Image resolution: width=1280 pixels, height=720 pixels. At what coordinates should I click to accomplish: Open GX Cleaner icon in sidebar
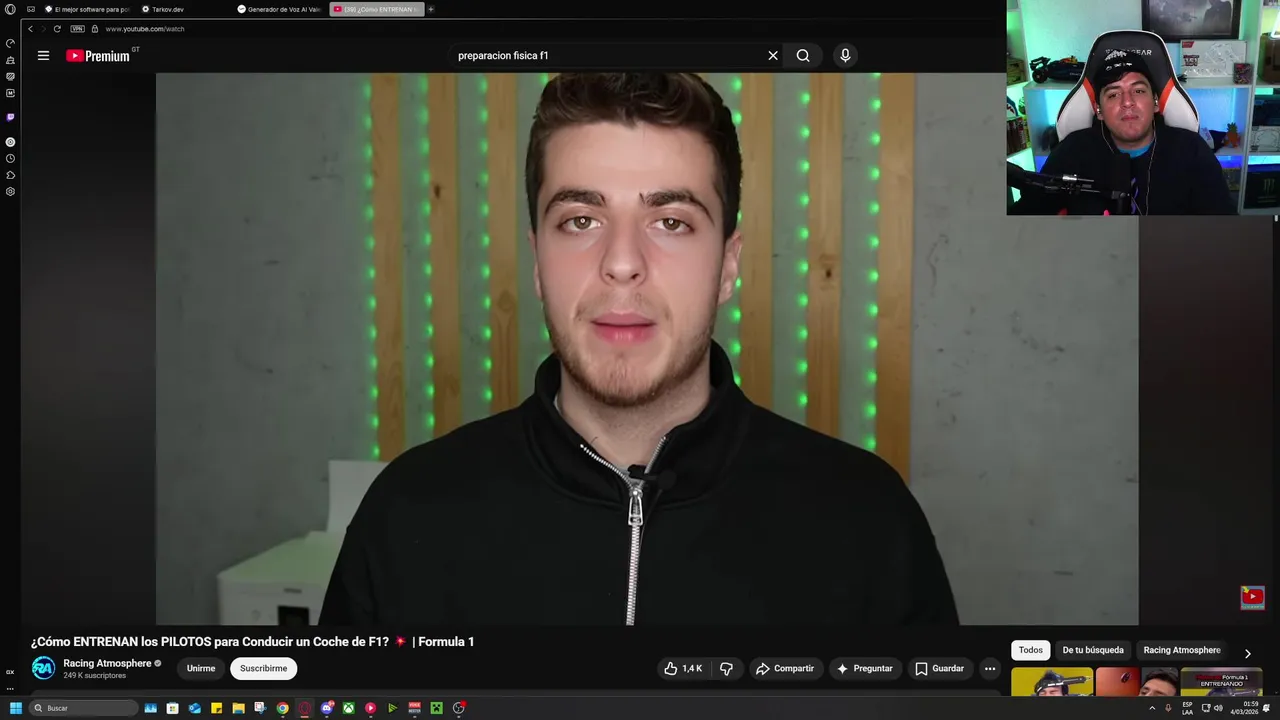pos(10,60)
